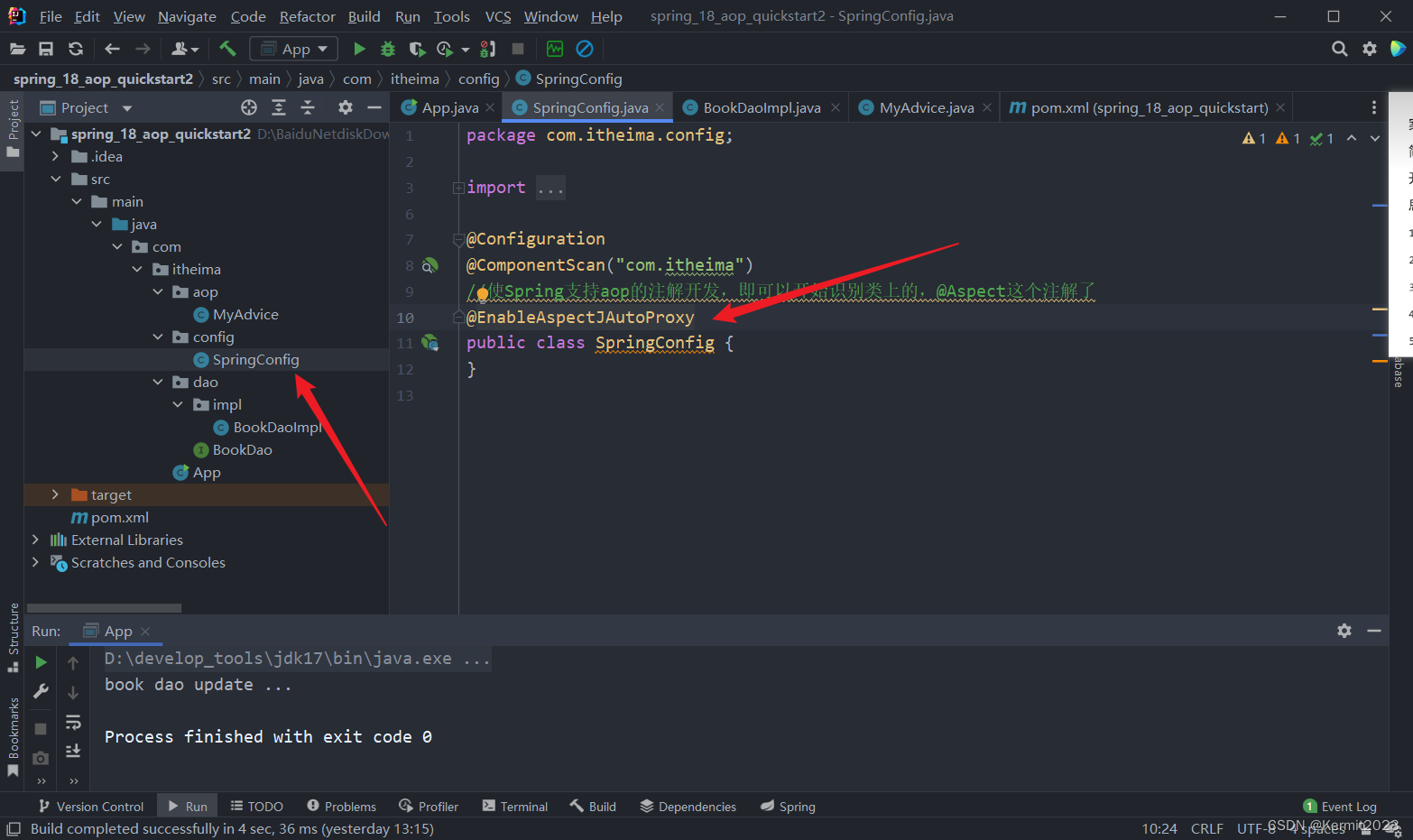Click the gutter icon beside line 11

click(430, 343)
